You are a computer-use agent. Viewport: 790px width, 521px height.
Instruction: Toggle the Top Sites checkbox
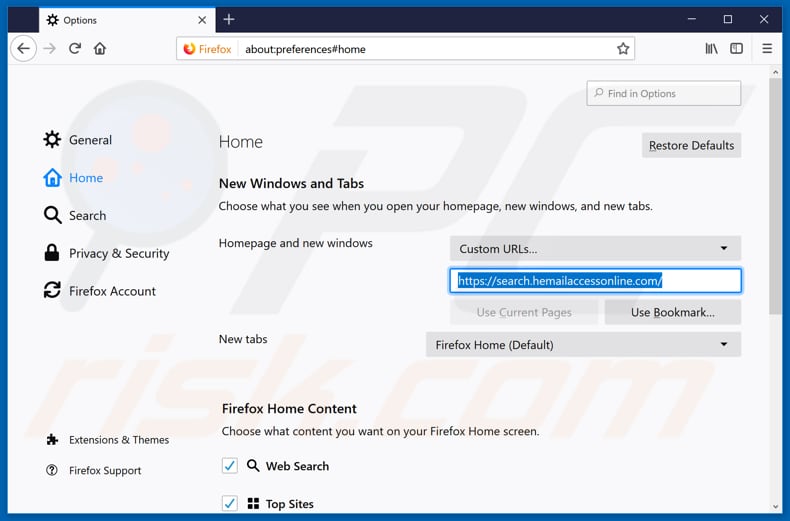coord(230,503)
